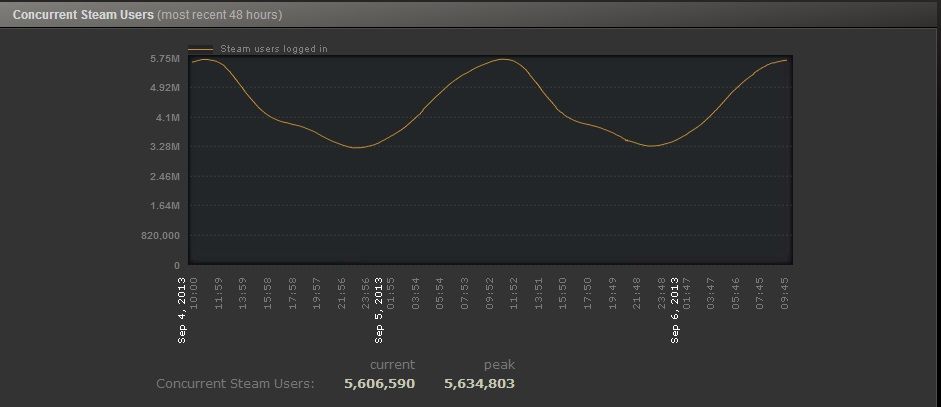Click the 'current' column header
Viewport: 941px width, 407px height.
click(x=392, y=365)
